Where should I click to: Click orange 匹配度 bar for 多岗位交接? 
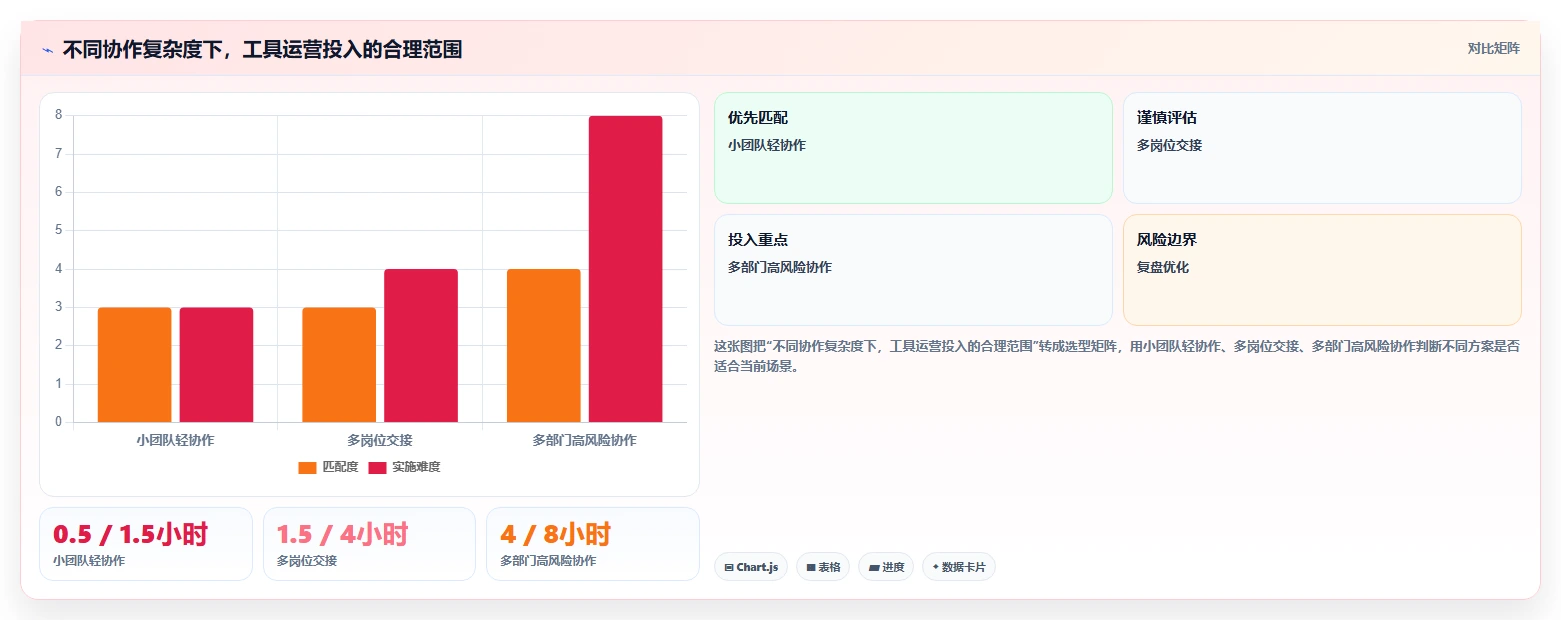pyautogui.click(x=339, y=365)
